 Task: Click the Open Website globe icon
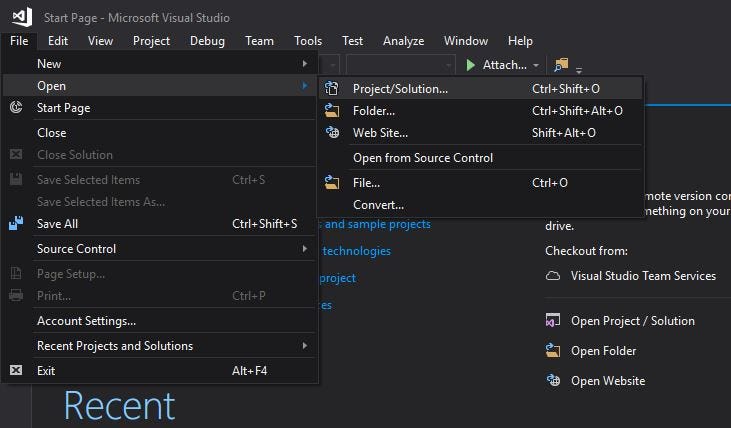click(x=553, y=380)
